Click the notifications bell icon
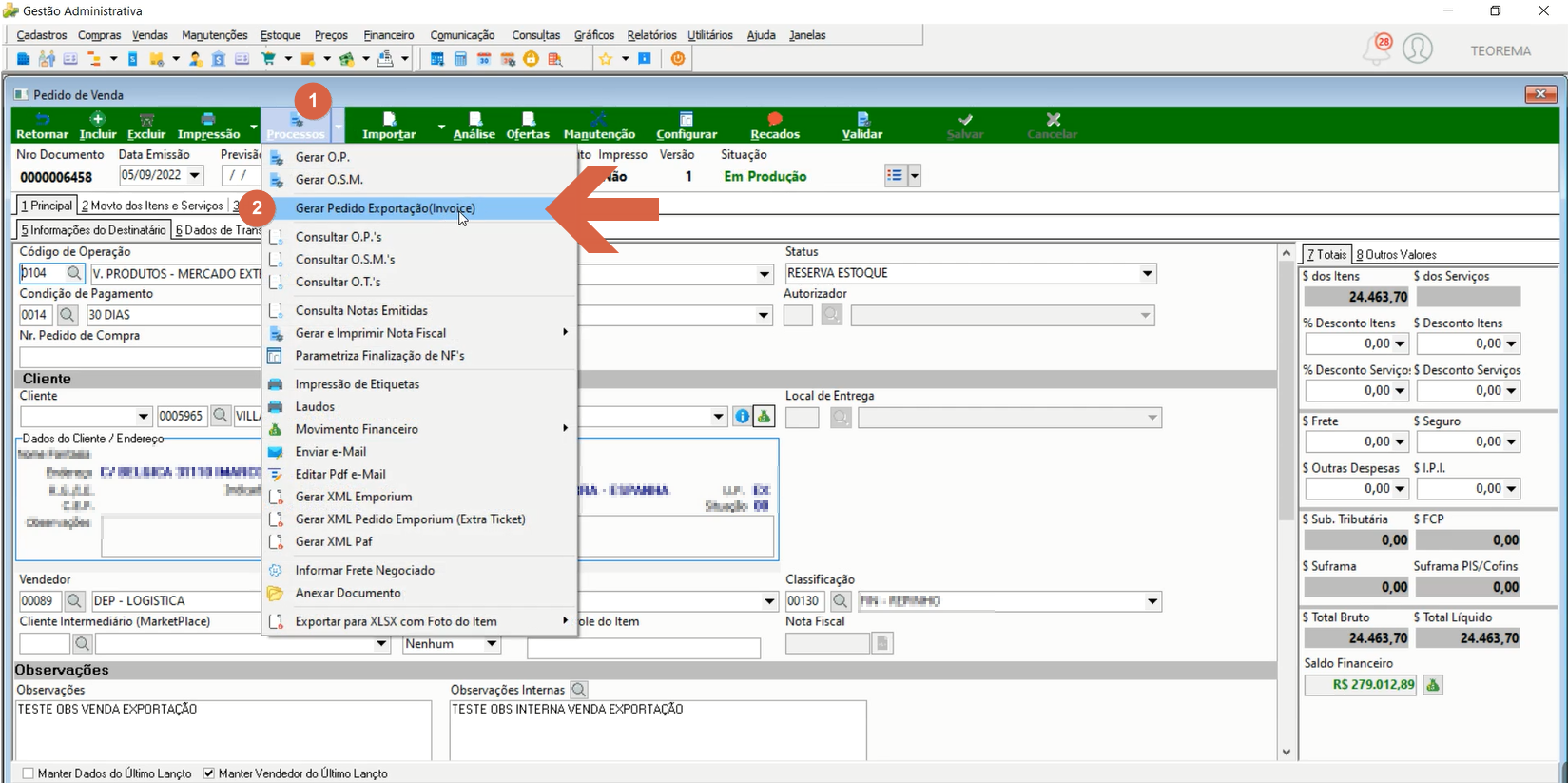 pos(1377,49)
